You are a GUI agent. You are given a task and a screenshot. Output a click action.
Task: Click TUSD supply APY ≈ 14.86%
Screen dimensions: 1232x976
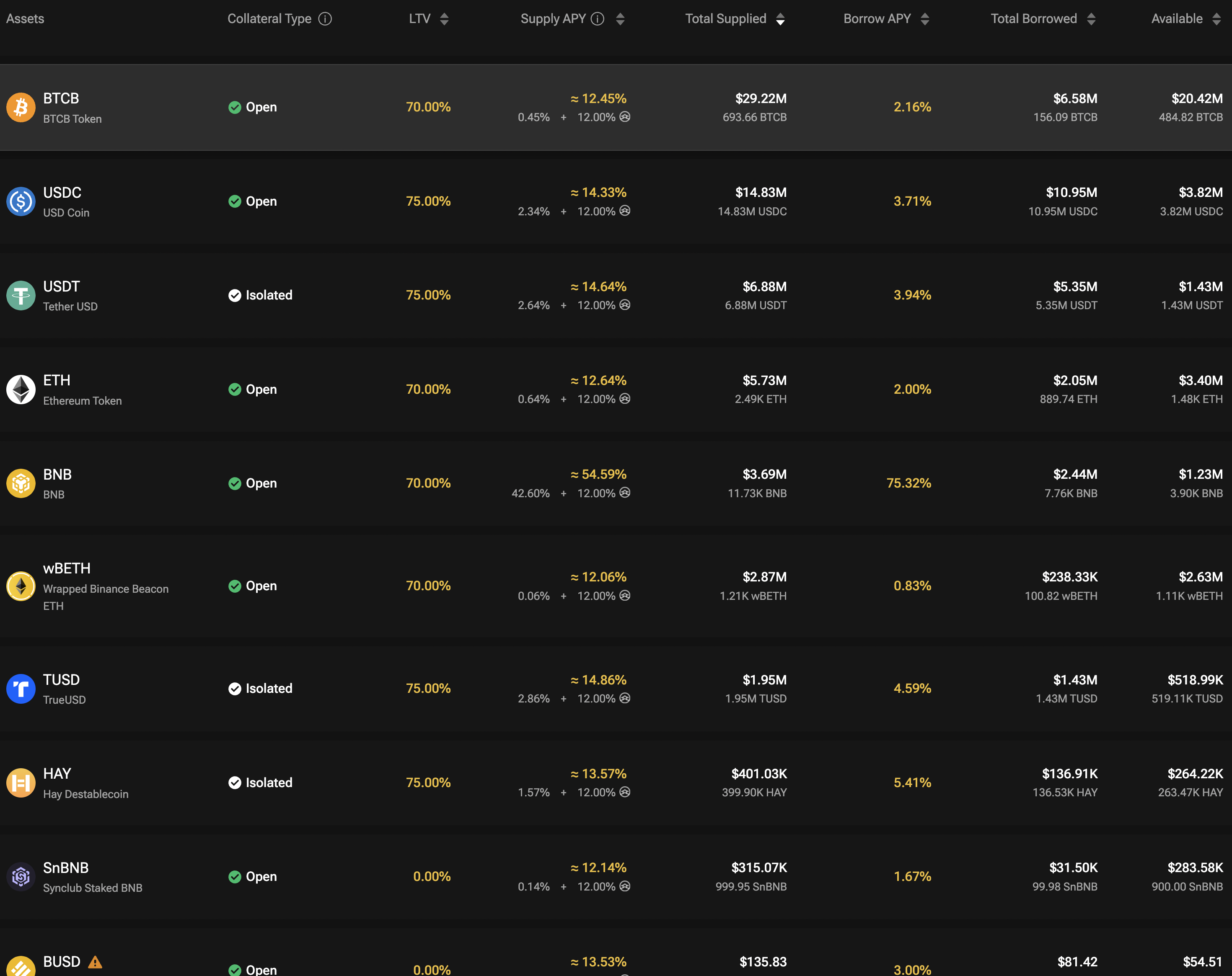coord(598,679)
